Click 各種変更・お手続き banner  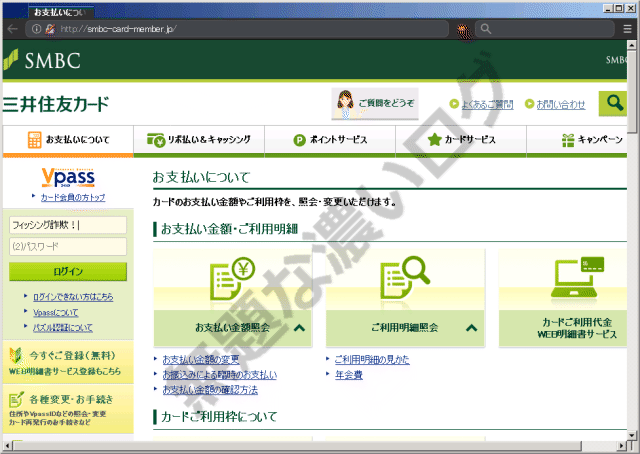(x=68, y=409)
